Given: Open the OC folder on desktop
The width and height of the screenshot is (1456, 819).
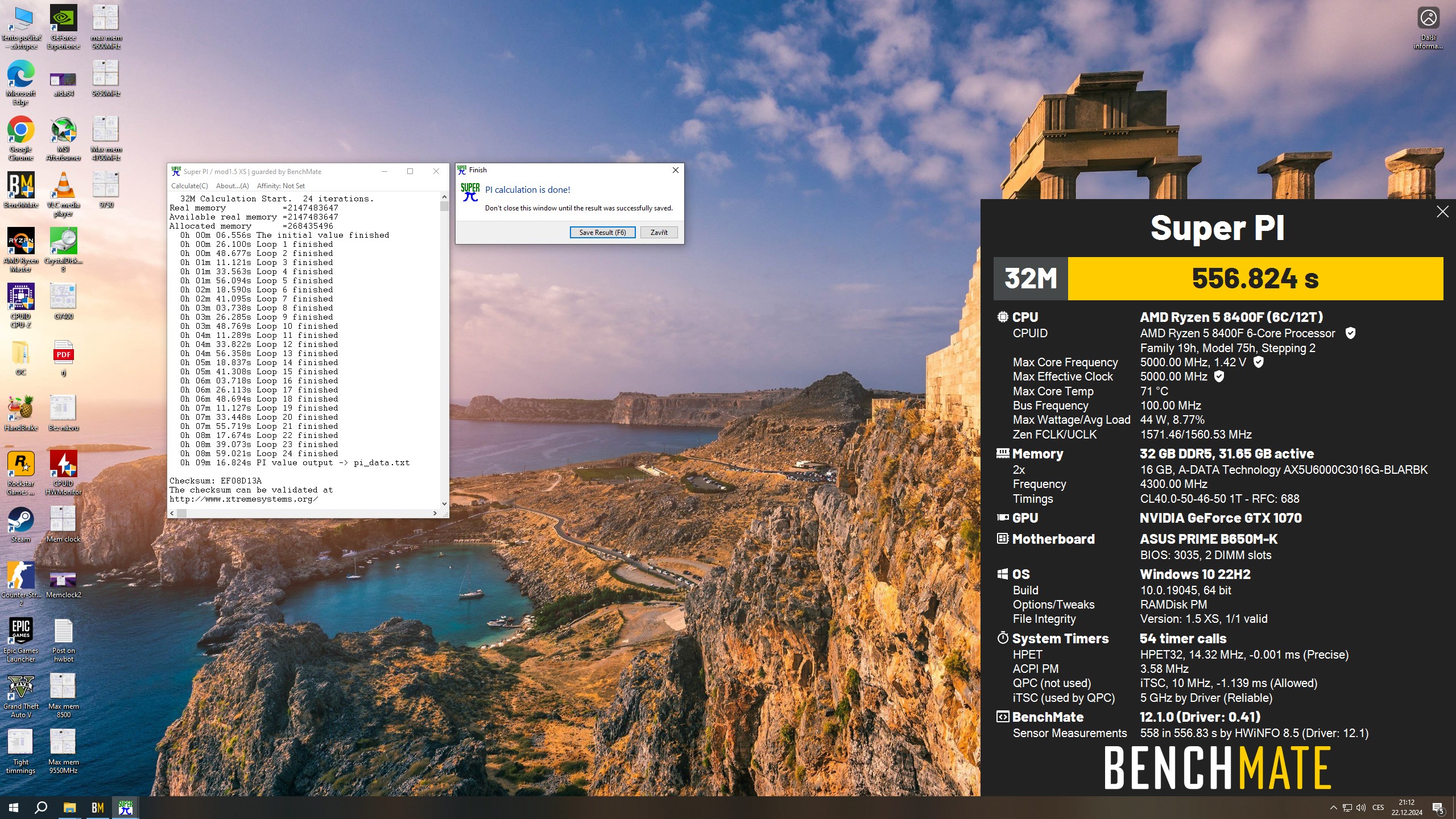Looking at the screenshot, I should tap(21, 357).
